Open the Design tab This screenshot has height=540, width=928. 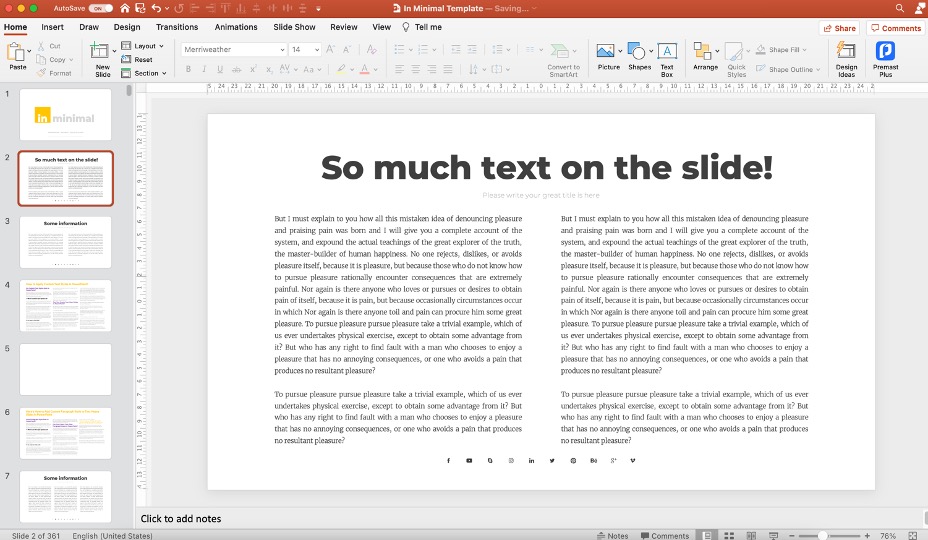tap(127, 27)
